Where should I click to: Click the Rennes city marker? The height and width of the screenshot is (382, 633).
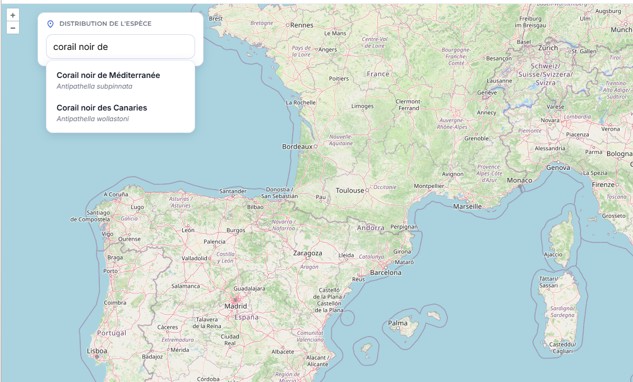[288, 25]
